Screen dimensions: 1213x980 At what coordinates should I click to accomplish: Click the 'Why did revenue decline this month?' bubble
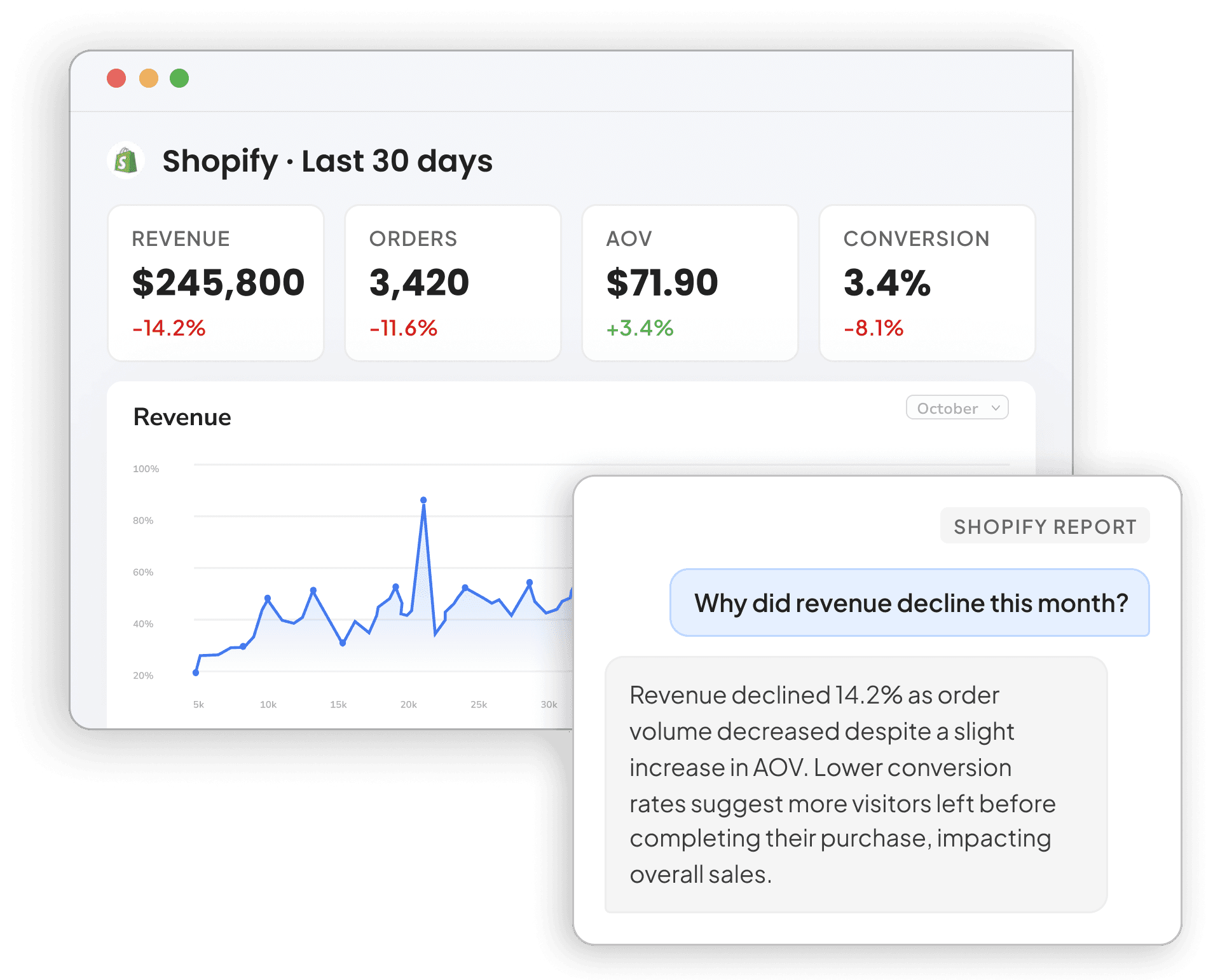click(910, 602)
